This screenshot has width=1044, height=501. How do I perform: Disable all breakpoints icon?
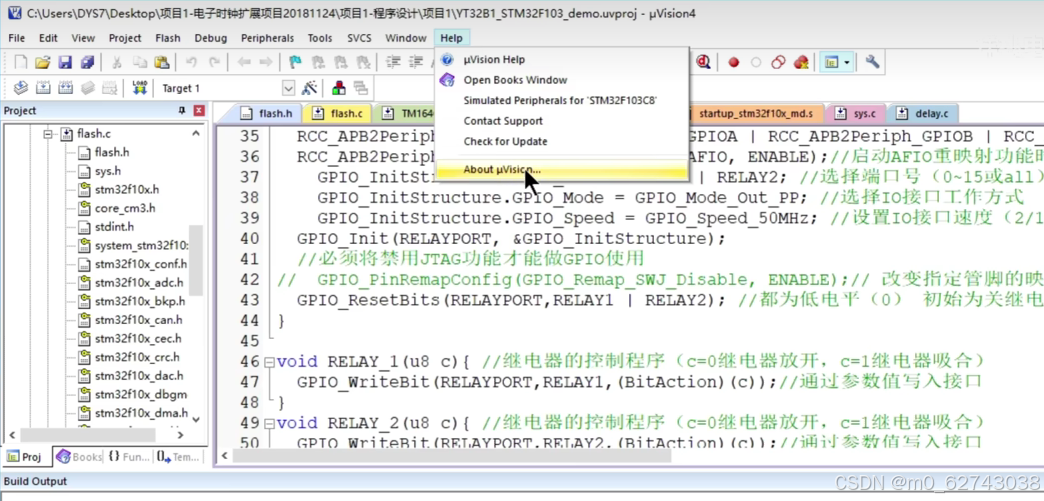(778, 62)
